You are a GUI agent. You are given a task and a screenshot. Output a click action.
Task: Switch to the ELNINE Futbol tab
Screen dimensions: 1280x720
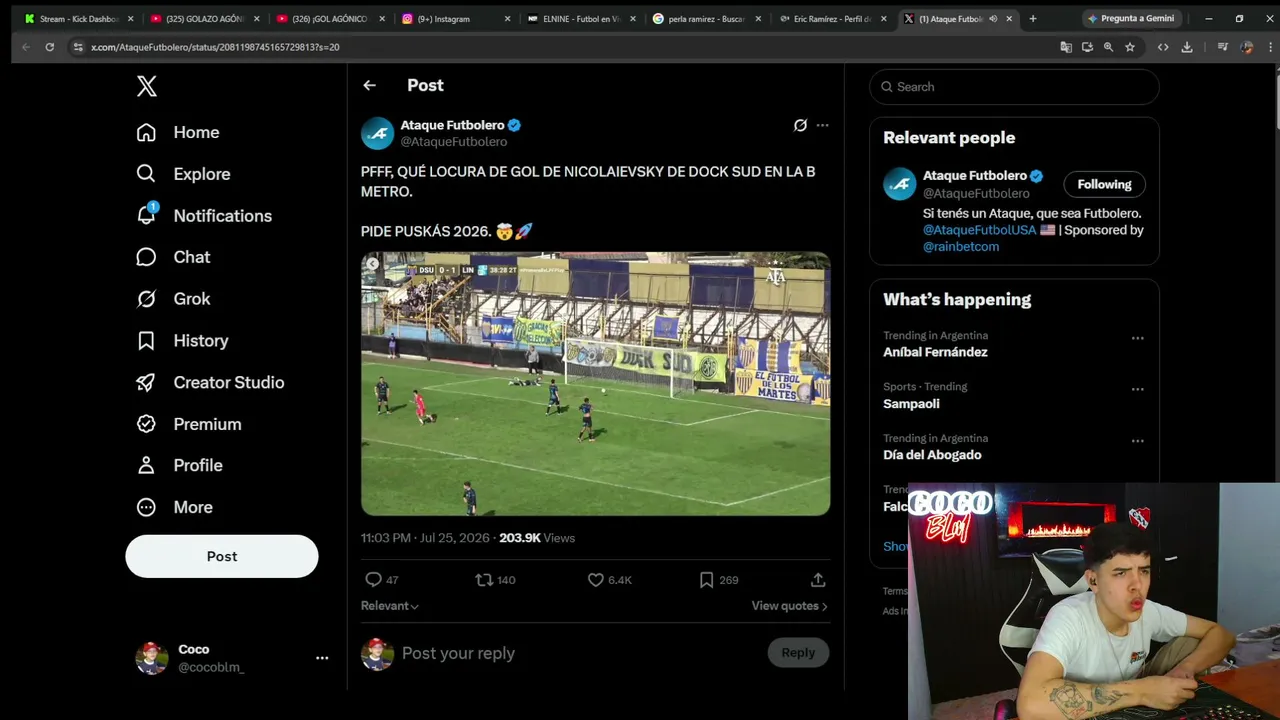pos(581,18)
